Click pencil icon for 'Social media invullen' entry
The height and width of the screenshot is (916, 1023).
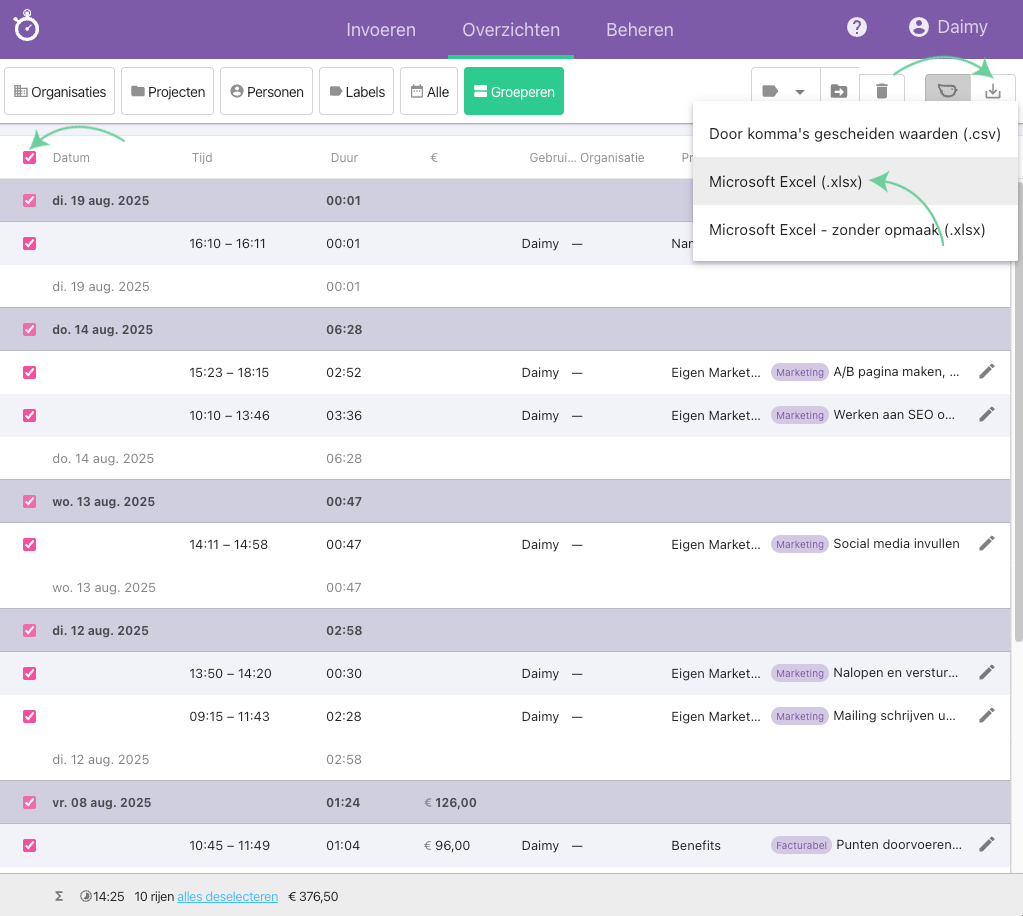point(987,544)
